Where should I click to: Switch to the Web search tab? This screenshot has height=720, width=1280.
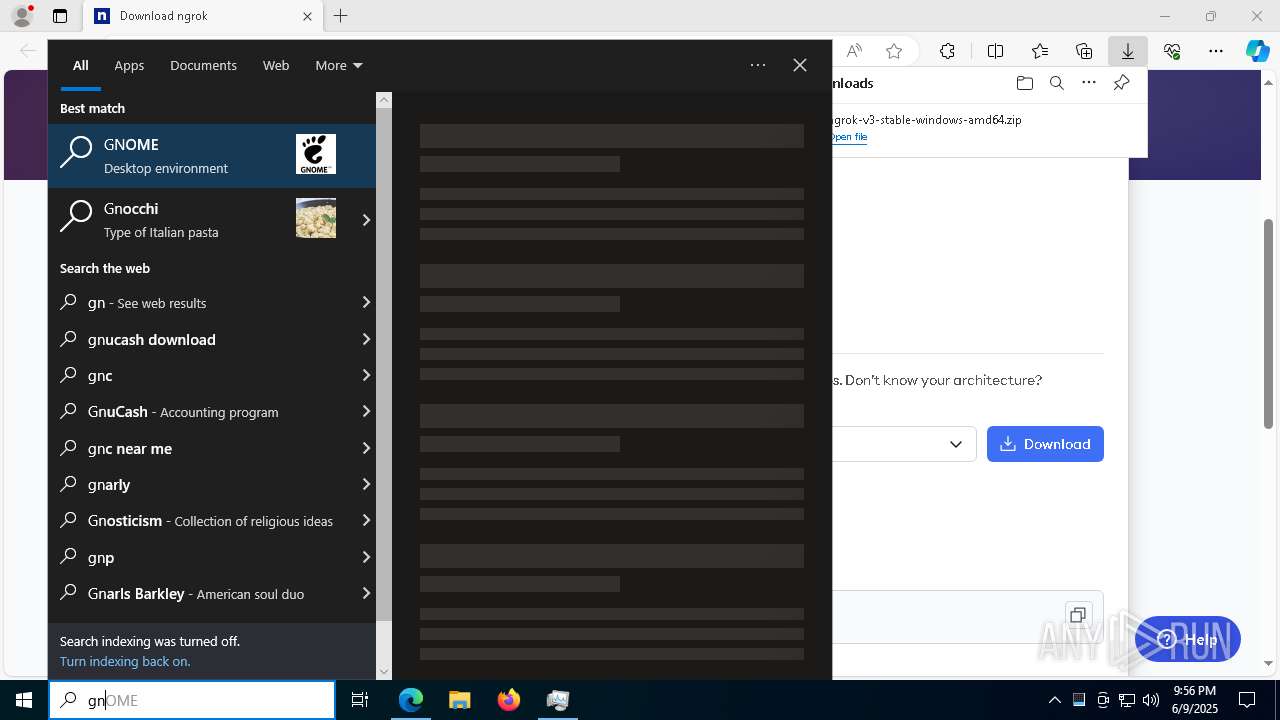(276, 65)
